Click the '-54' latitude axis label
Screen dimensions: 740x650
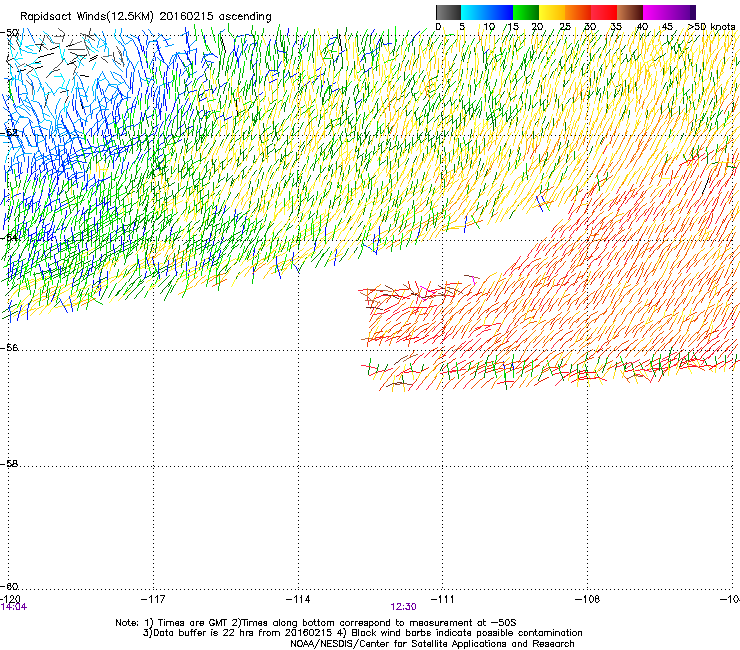coord(10,237)
